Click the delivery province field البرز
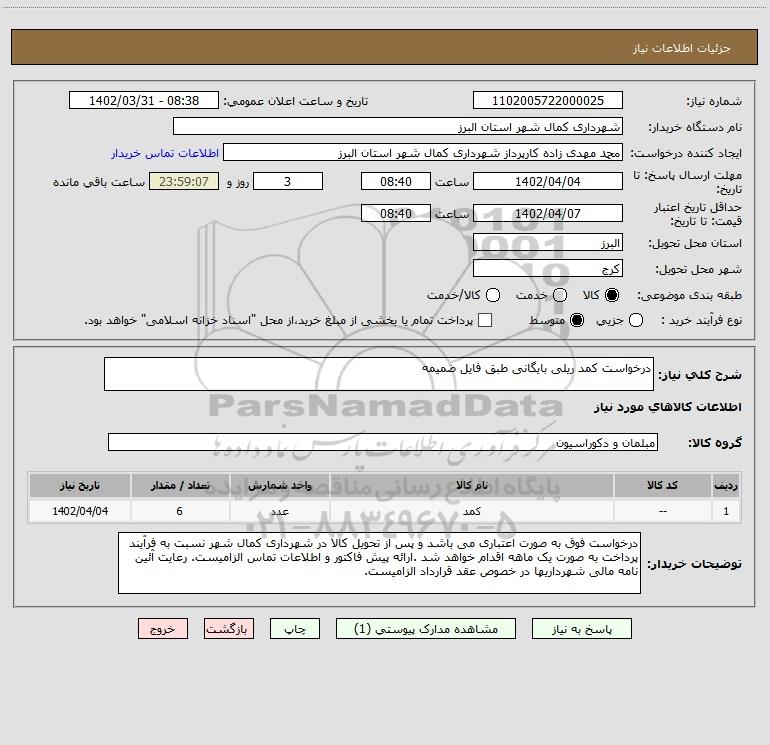Image resolution: width=770 pixels, height=745 pixels. (x=548, y=242)
